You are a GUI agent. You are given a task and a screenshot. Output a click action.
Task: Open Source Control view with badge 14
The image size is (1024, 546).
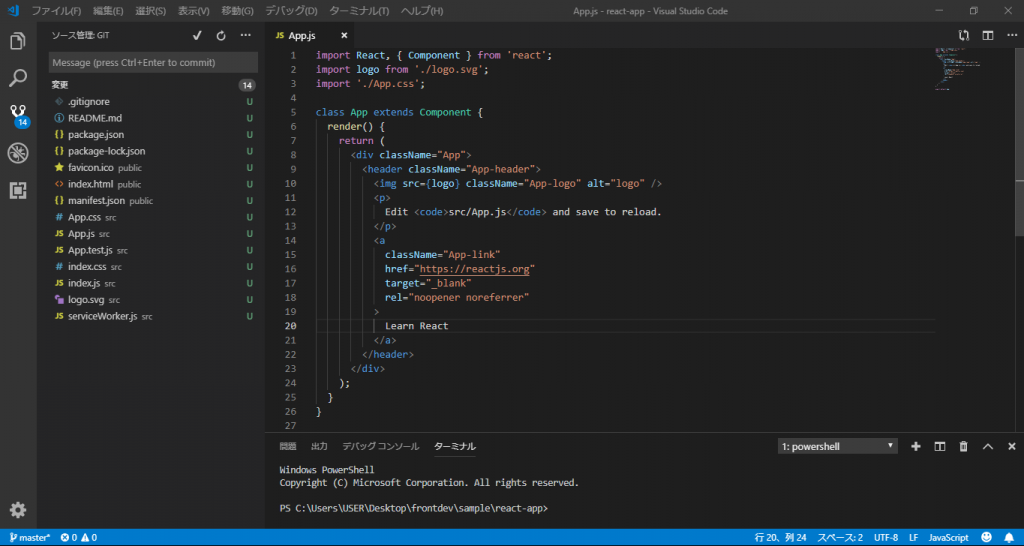point(18,116)
